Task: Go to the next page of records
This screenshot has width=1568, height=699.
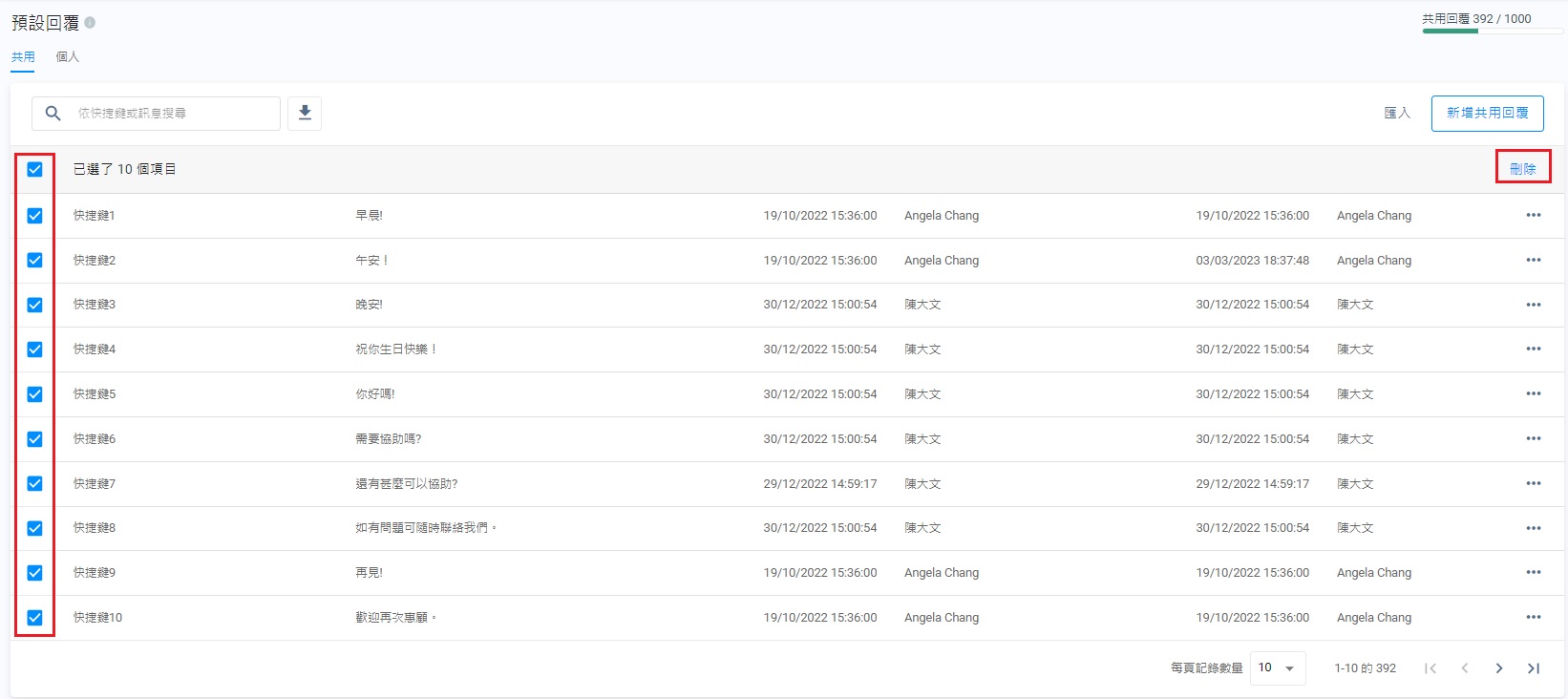Action: pyautogui.click(x=1498, y=668)
